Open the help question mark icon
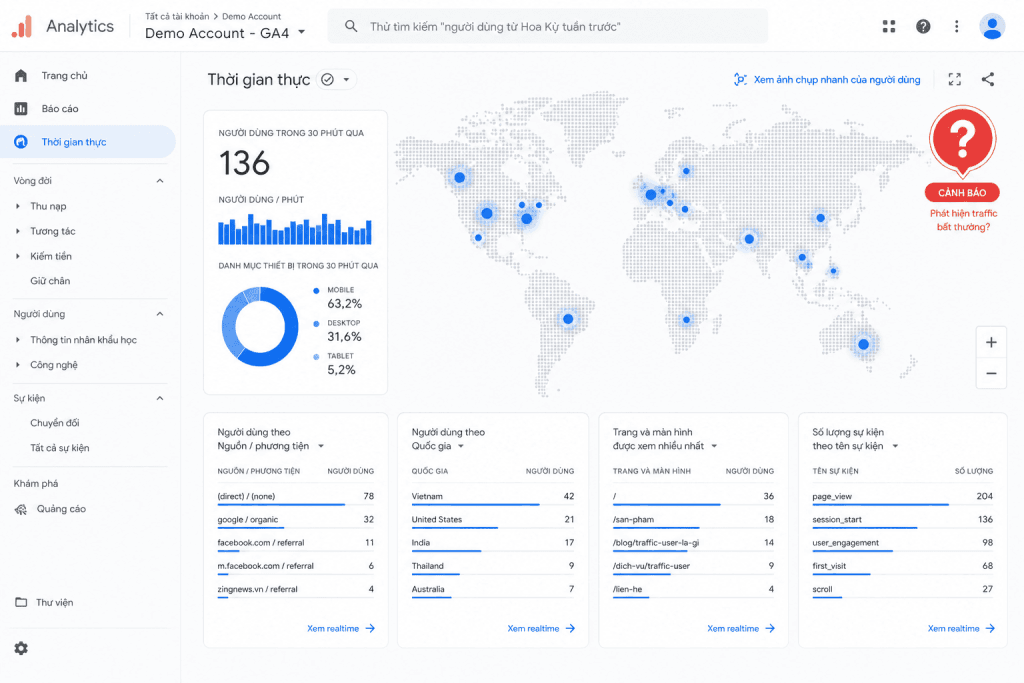The image size is (1024, 683). (923, 26)
